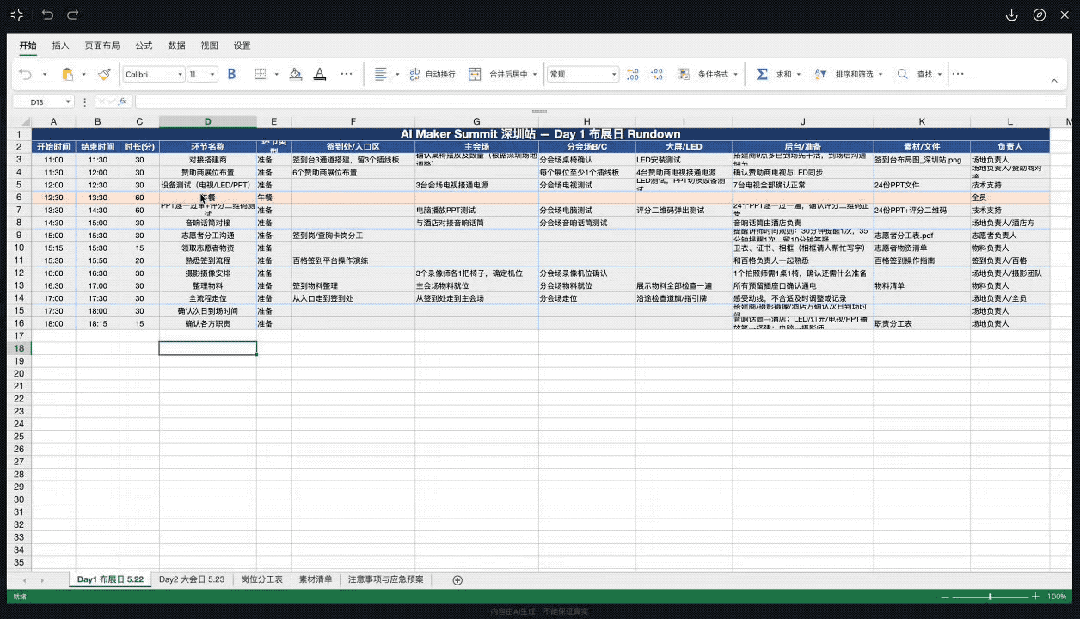Viewport: 1080px width, 619px height.
Task: Open the borders dropdown arrow
Action: (x=276, y=74)
